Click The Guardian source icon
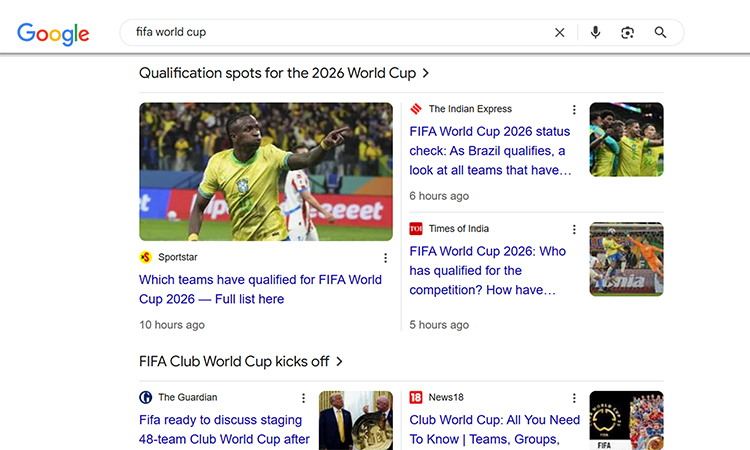Screen dimensions: 750x450 [145, 397]
